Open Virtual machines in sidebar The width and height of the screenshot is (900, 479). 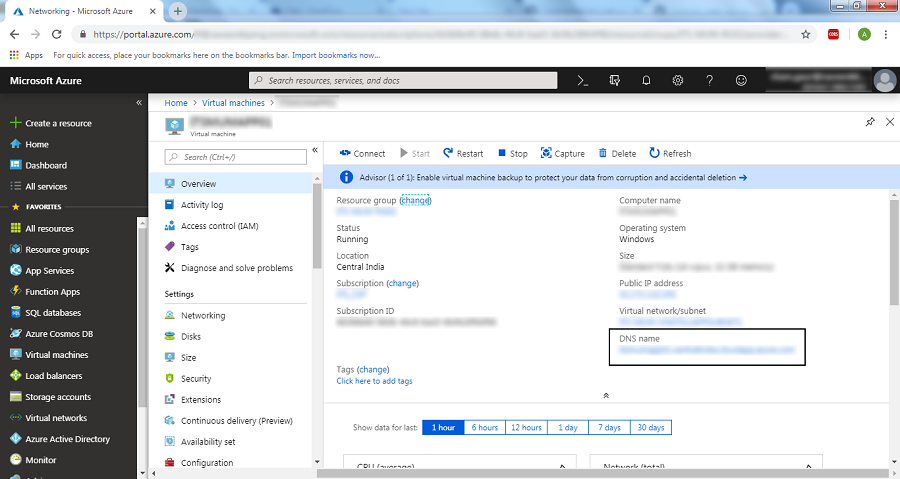(49, 355)
